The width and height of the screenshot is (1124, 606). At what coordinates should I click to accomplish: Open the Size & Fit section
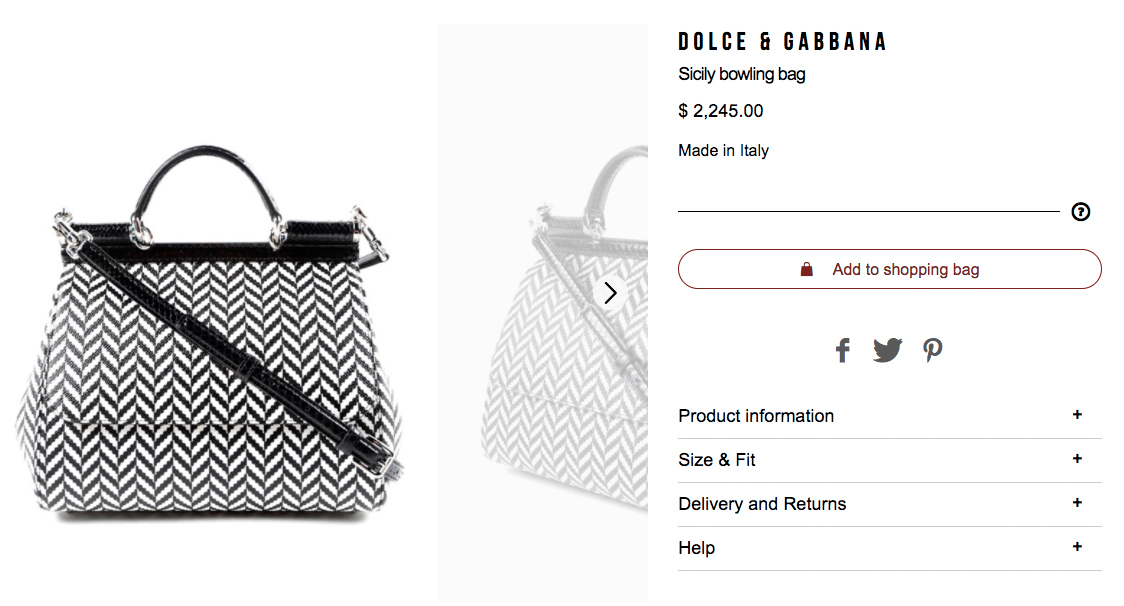click(x=717, y=460)
